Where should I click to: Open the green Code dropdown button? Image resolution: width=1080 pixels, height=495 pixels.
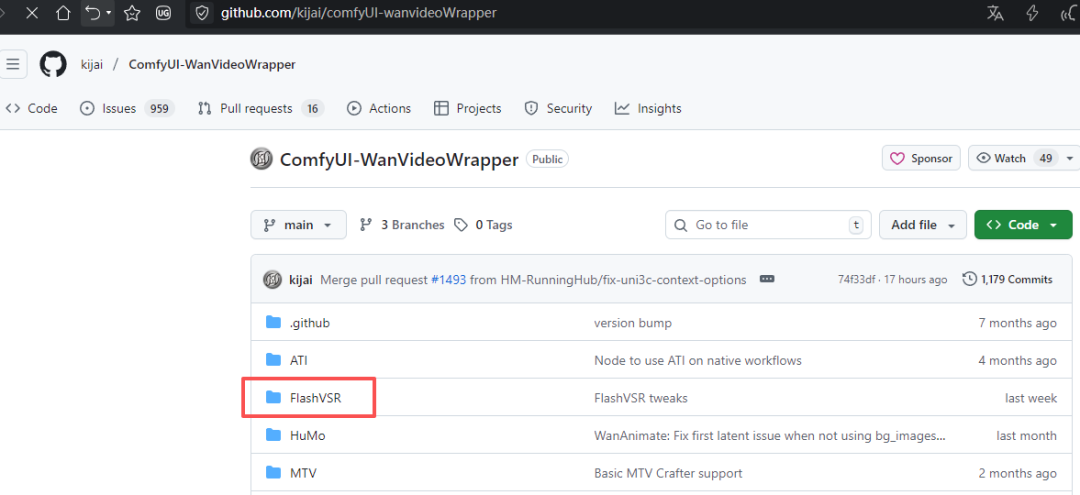[x=1023, y=225]
